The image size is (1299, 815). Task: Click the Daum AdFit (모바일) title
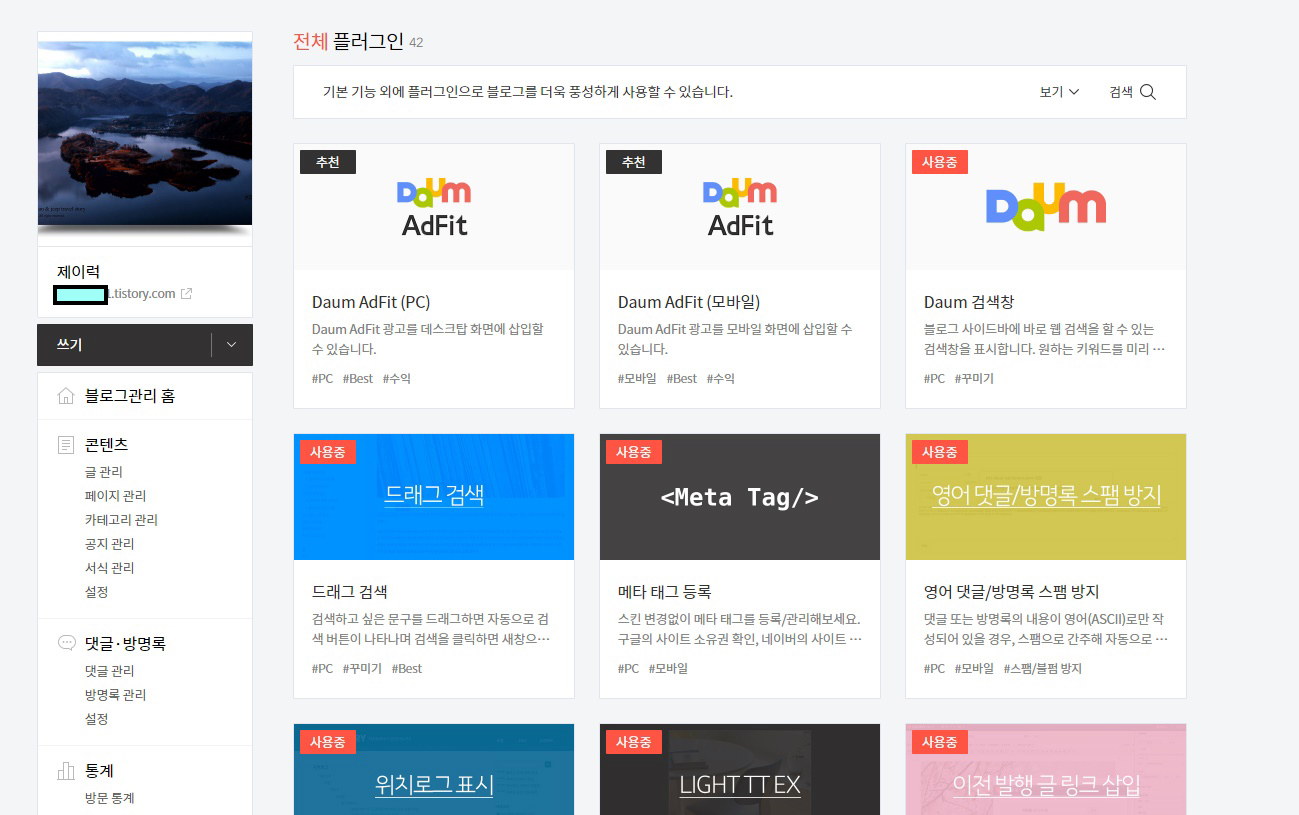pos(689,302)
